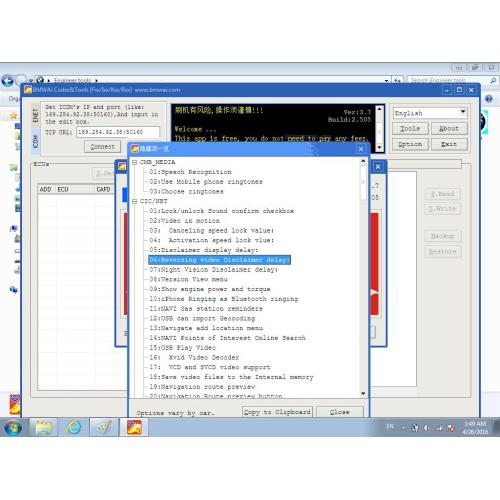Click the options list scrollbar down arrow
This screenshot has width=500, height=500.
[363, 394]
